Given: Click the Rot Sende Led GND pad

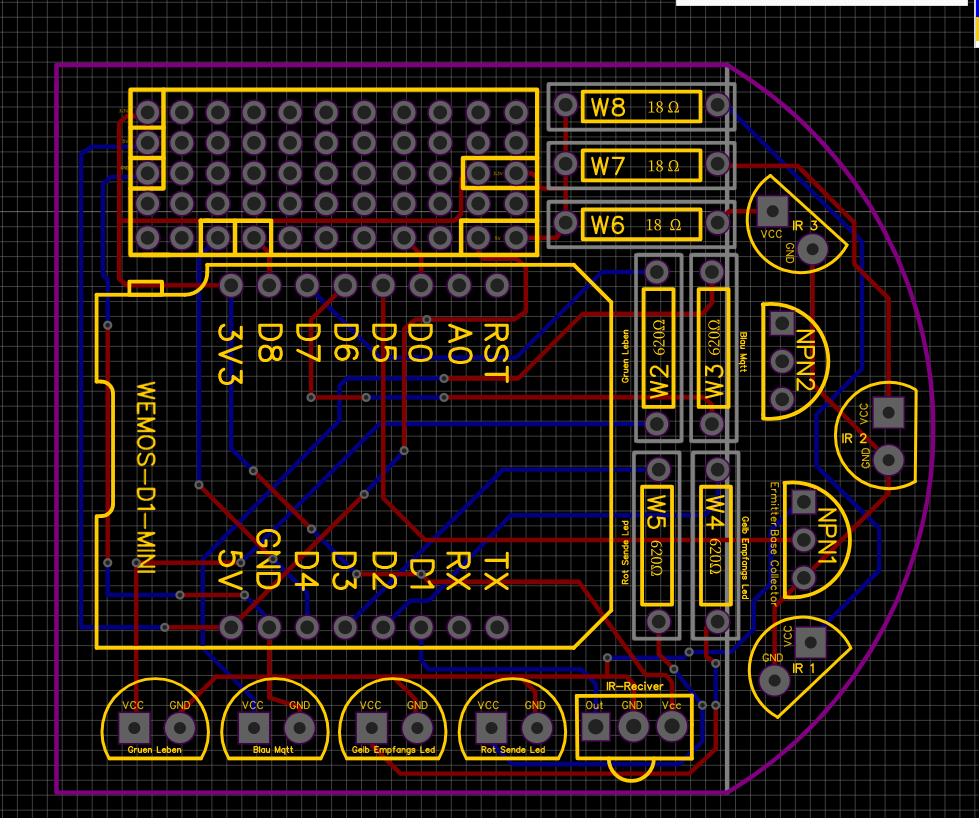Looking at the screenshot, I should 536,728.
